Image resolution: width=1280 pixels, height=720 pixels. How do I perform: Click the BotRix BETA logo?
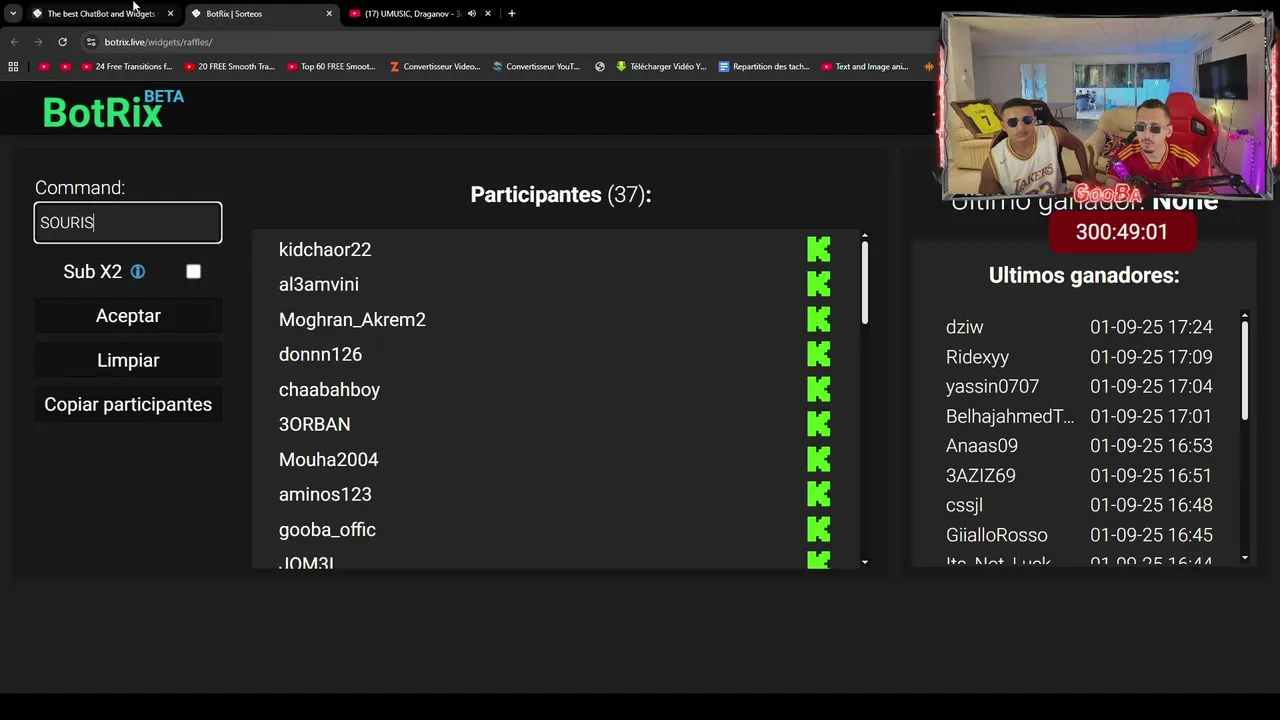pos(113,110)
